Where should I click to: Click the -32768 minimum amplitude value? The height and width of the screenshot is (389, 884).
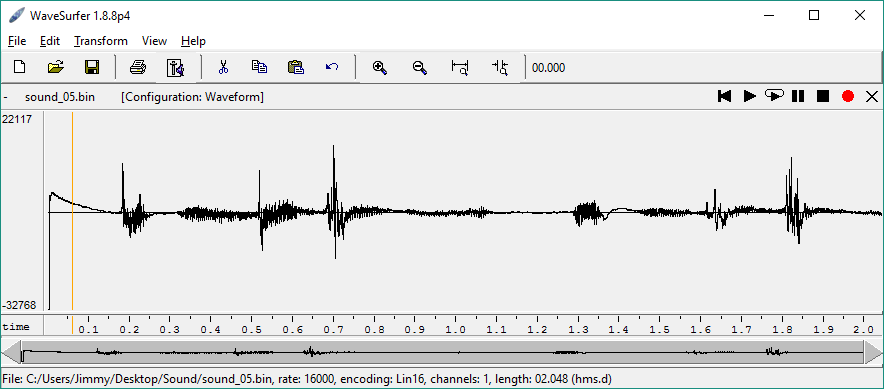coord(19,305)
